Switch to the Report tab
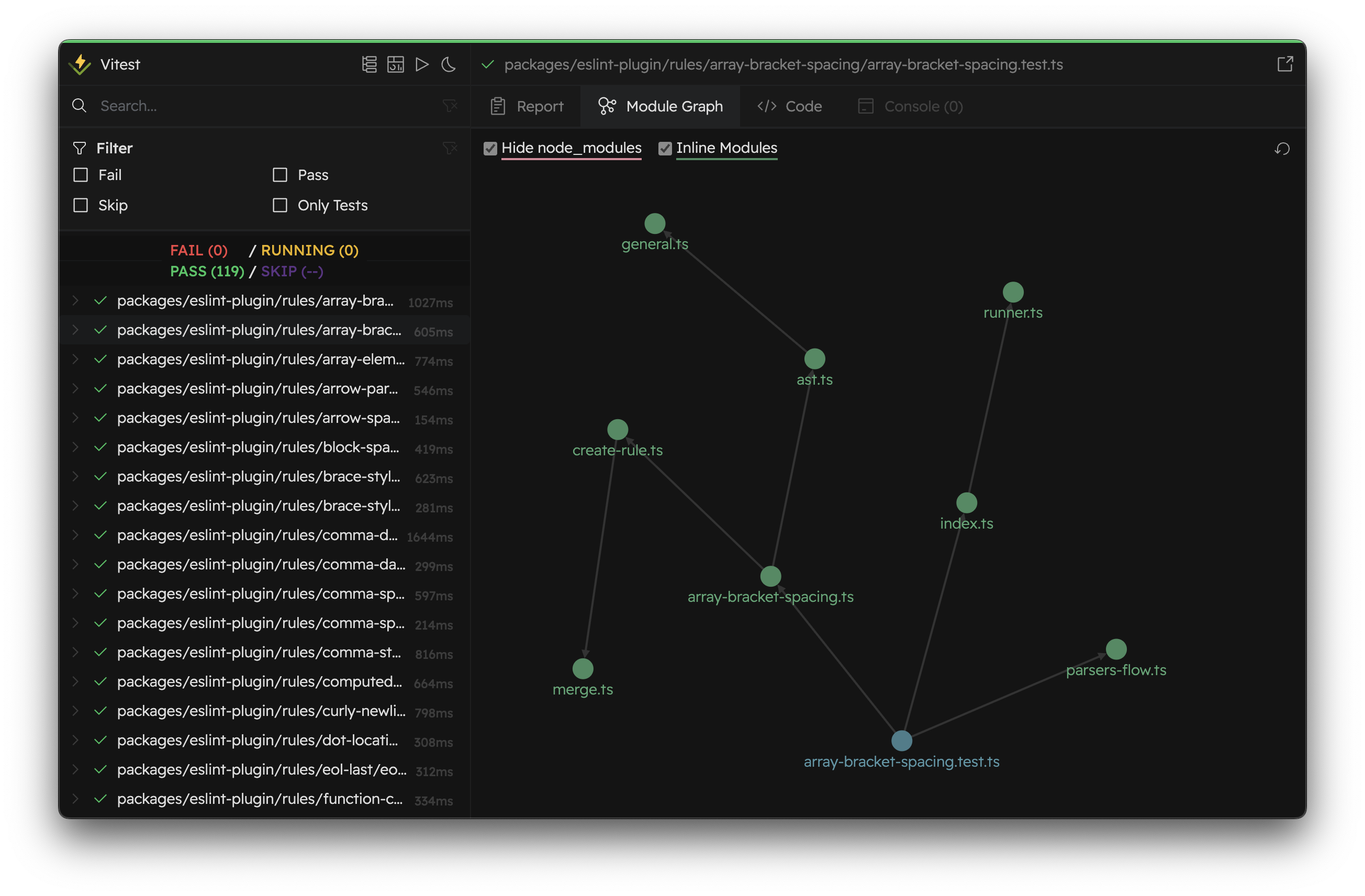This screenshot has height=896, width=1365. coord(527,106)
